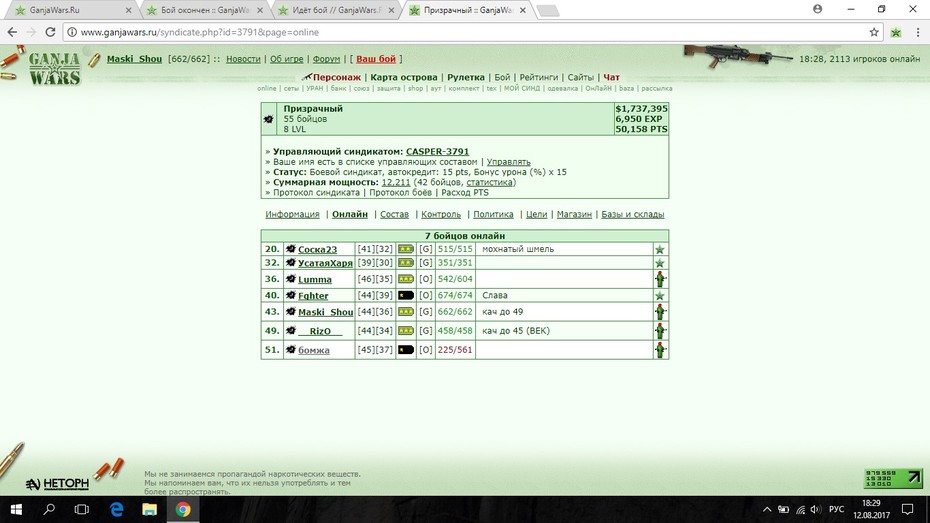Reload the page with the browser refresh button
The height and width of the screenshot is (523, 930).
click(50, 32)
